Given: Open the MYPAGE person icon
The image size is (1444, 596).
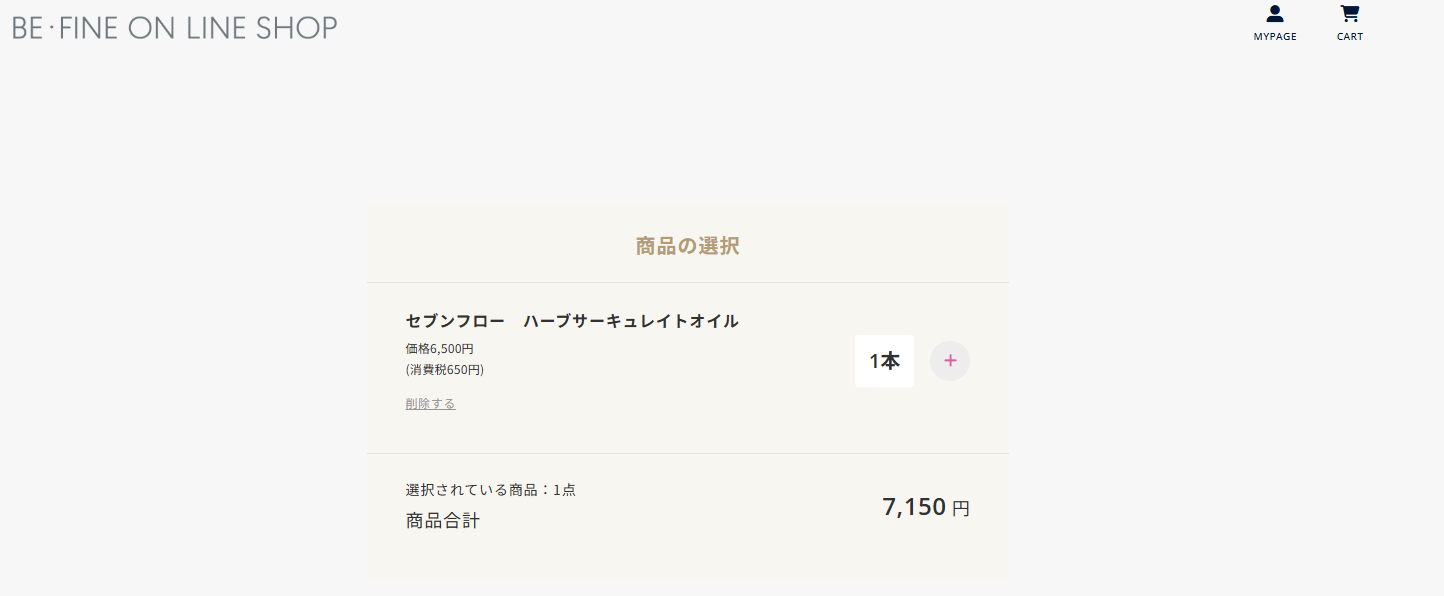Looking at the screenshot, I should tap(1275, 14).
